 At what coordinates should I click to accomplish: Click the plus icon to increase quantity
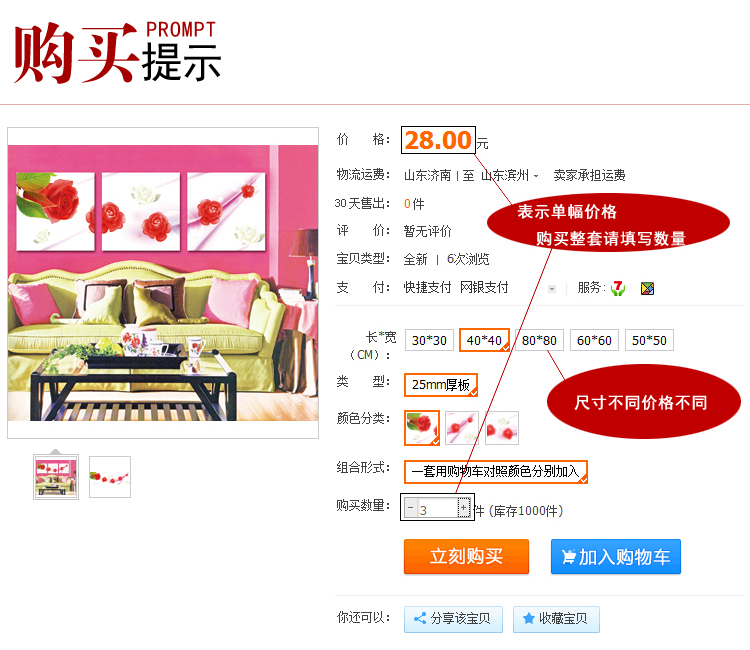[x=463, y=507]
